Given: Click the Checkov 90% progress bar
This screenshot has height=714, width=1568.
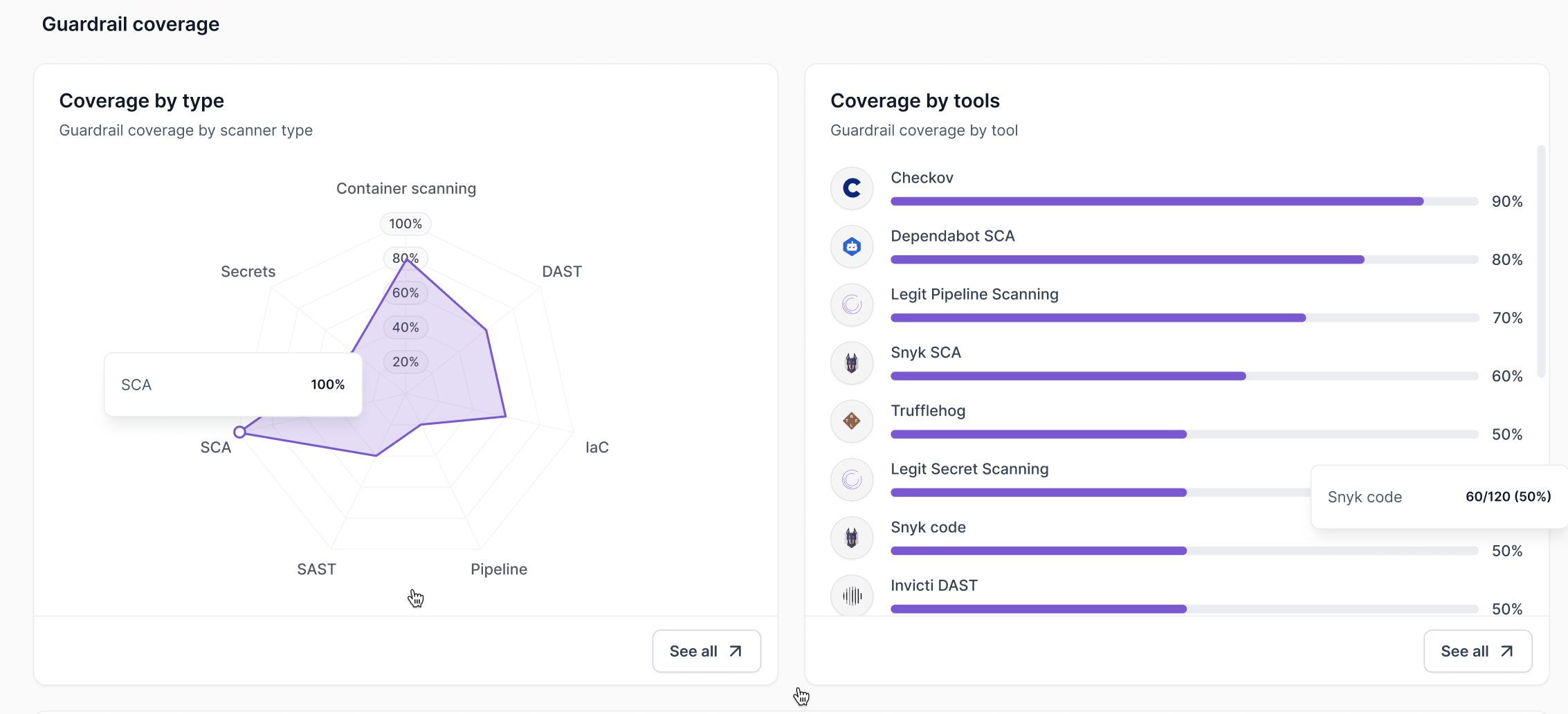Looking at the screenshot, I should tap(1185, 201).
